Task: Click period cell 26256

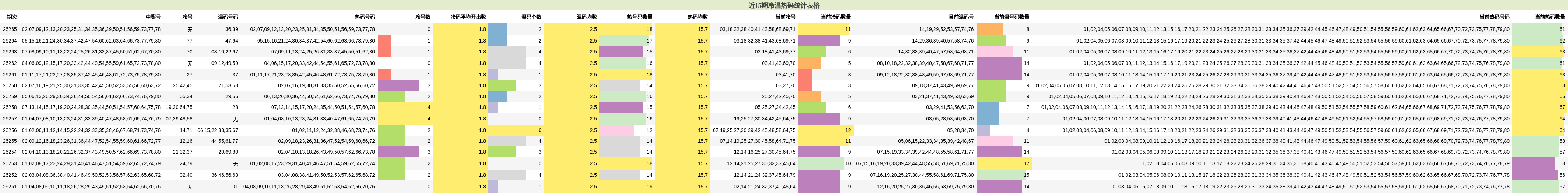Action: [10, 130]
